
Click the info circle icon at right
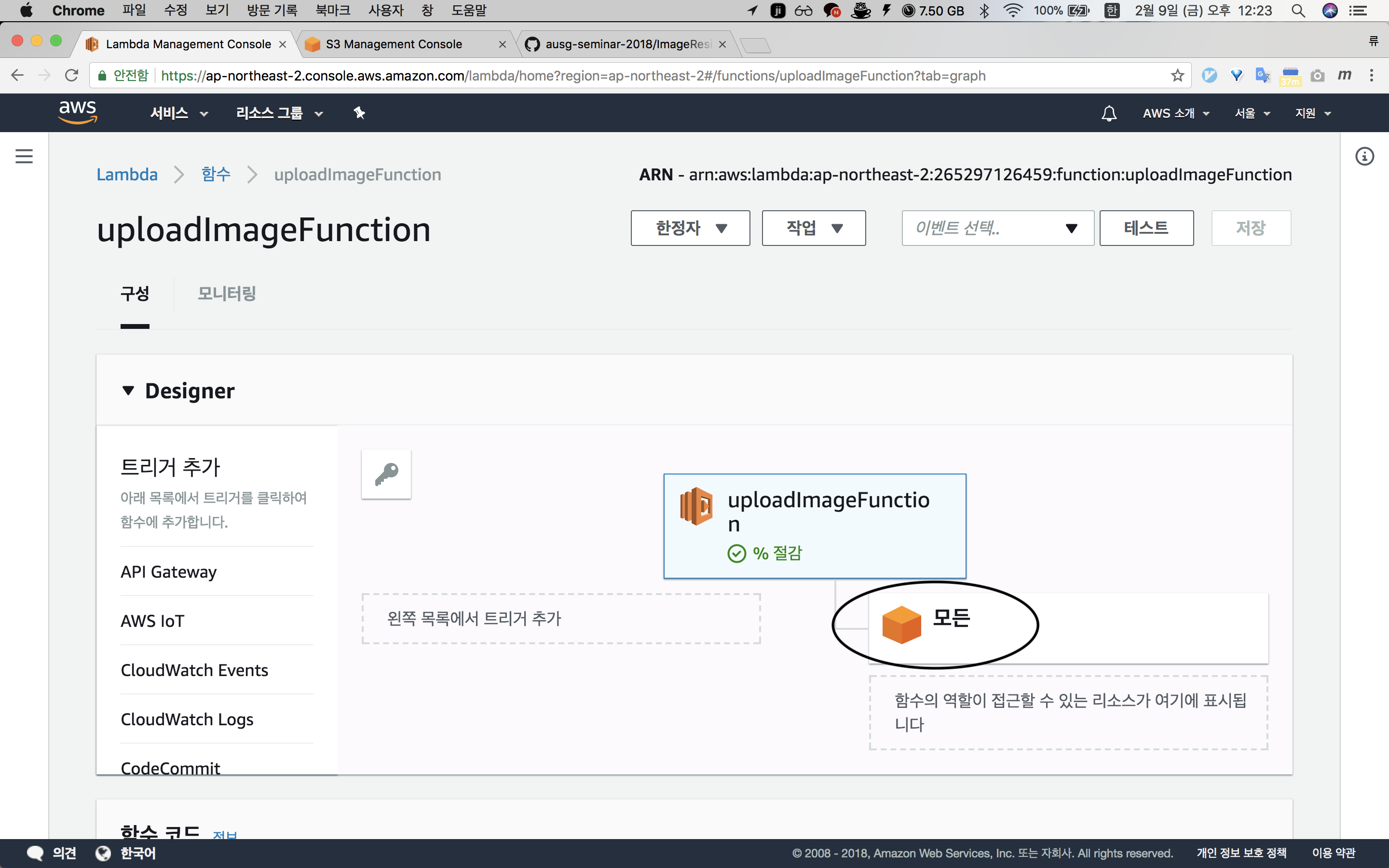[x=1364, y=156]
